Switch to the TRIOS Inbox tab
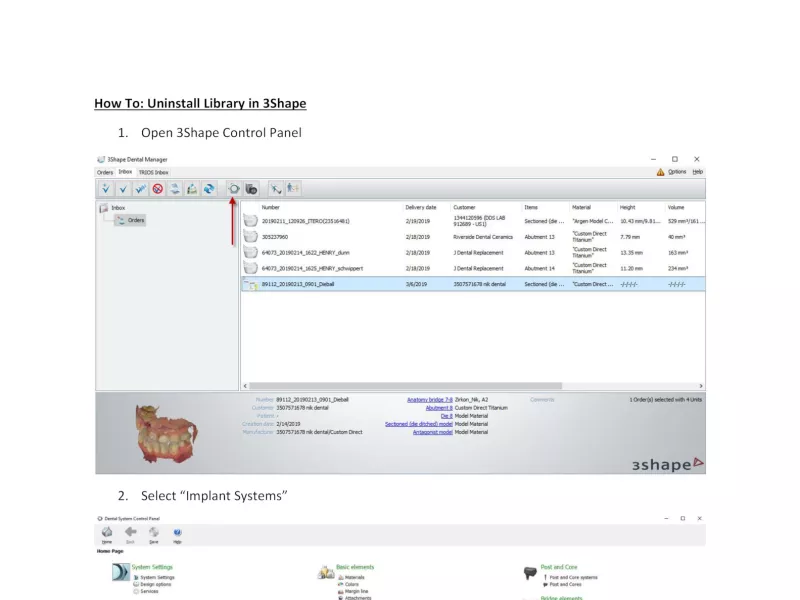This screenshot has height=600, width=800. click(x=154, y=172)
